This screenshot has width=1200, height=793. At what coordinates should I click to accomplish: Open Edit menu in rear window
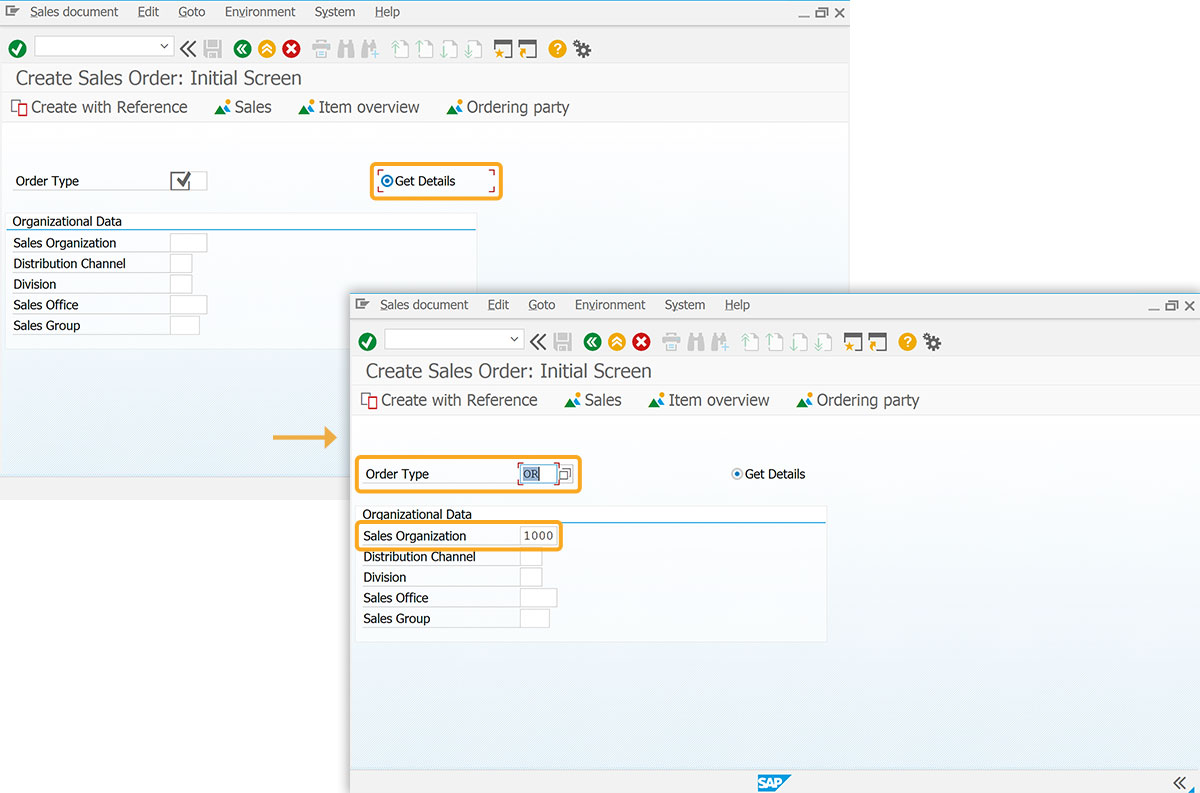(x=148, y=12)
